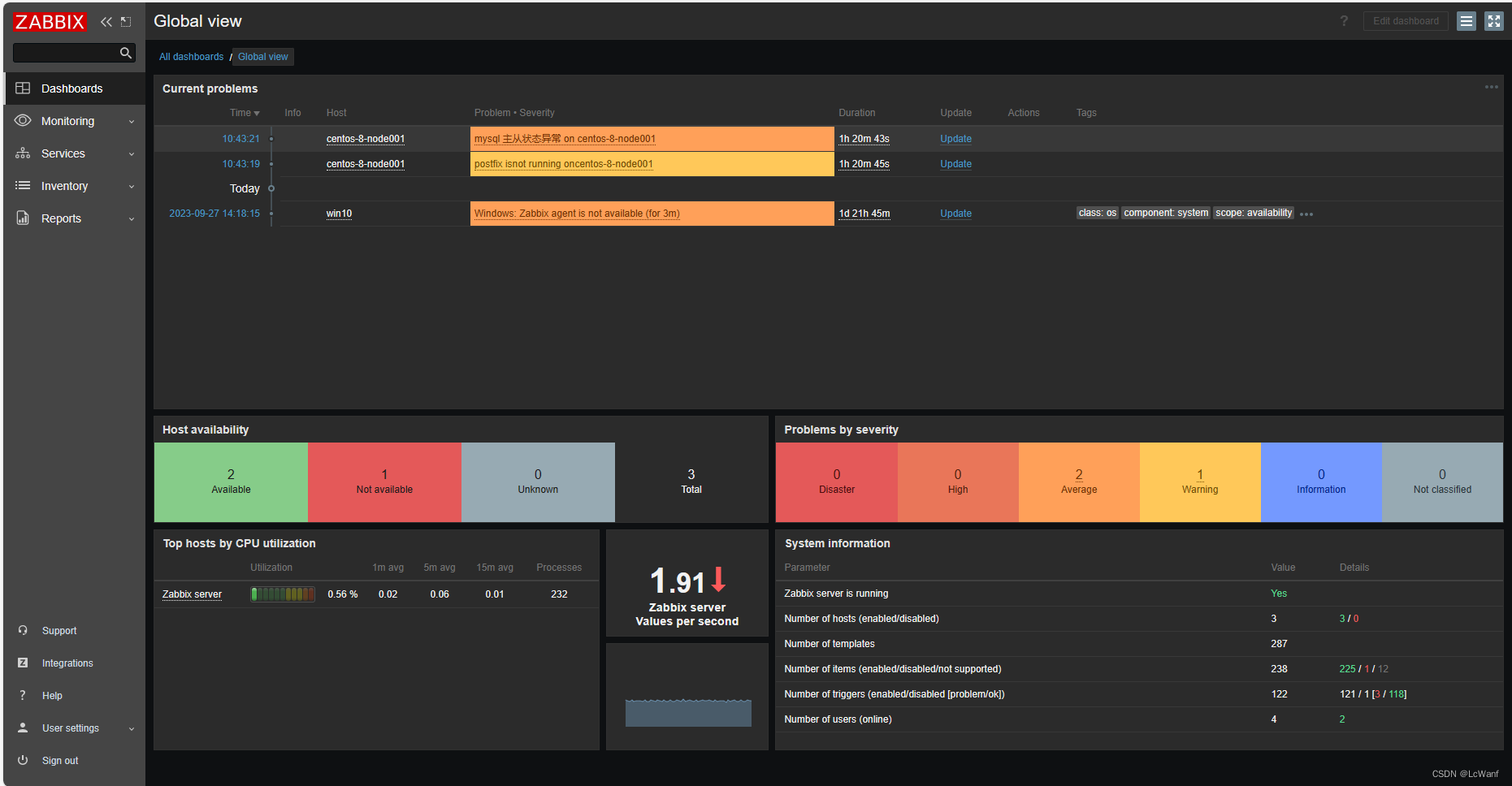Open the Services menu item
The height and width of the screenshot is (786, 1512).
75,153
